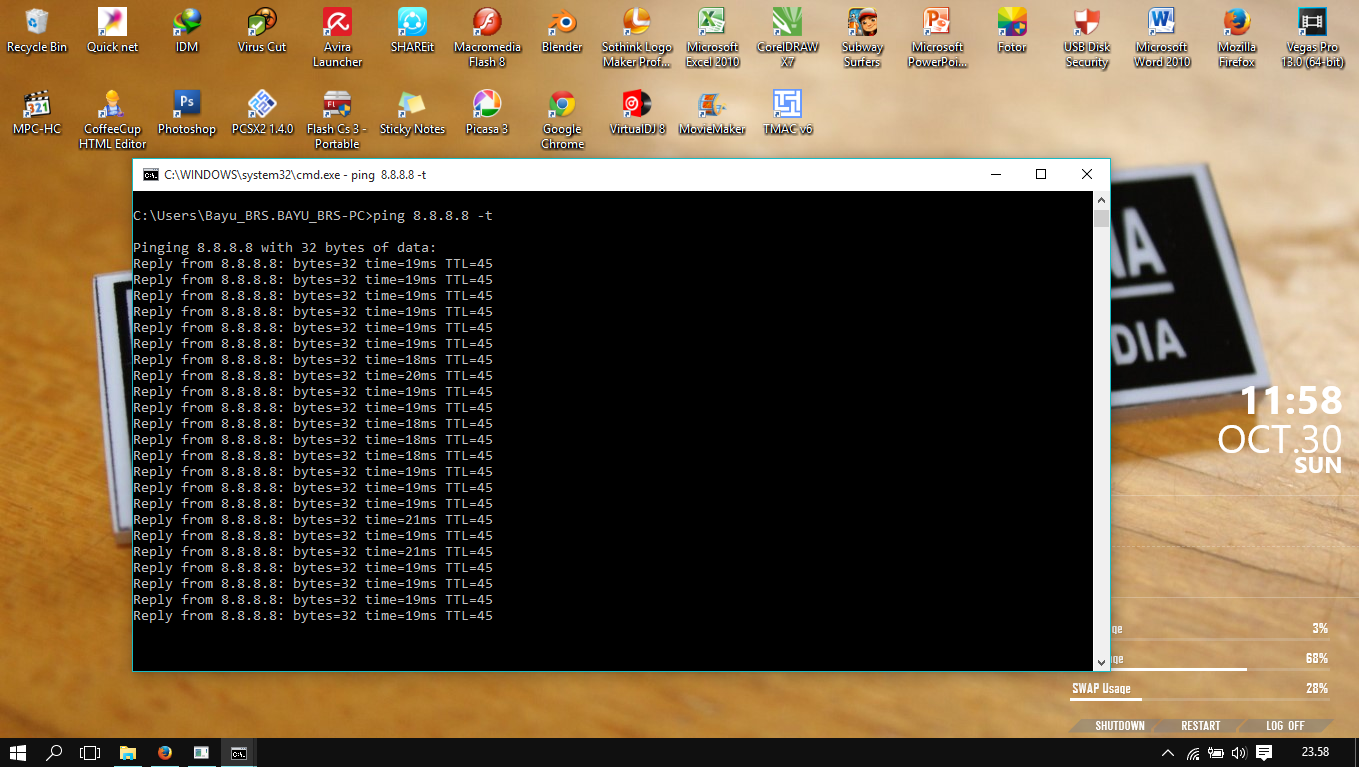Viewport: 1359px width, 767px height.
Task: Click the SWAP Usage progress bar
Action: 1200,701
